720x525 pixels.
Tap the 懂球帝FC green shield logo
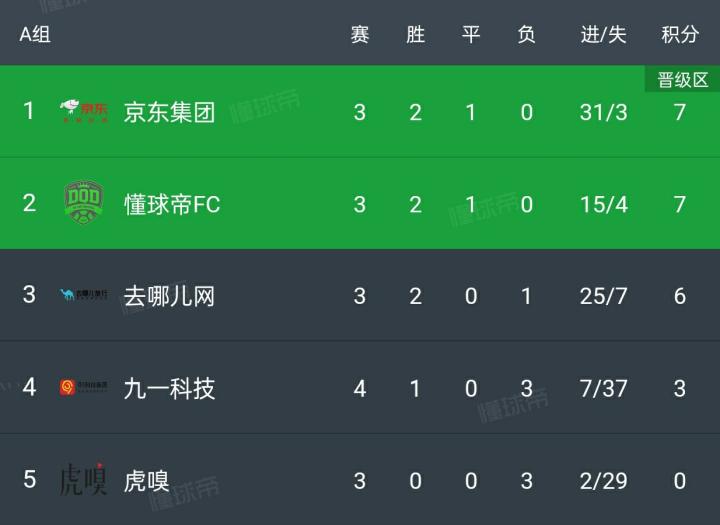[83, 203]
